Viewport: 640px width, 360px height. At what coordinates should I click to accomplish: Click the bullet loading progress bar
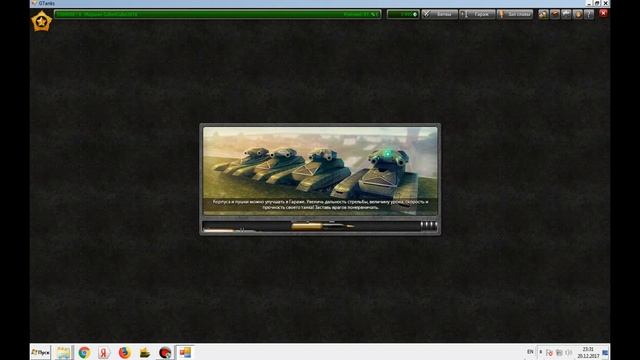320,226
